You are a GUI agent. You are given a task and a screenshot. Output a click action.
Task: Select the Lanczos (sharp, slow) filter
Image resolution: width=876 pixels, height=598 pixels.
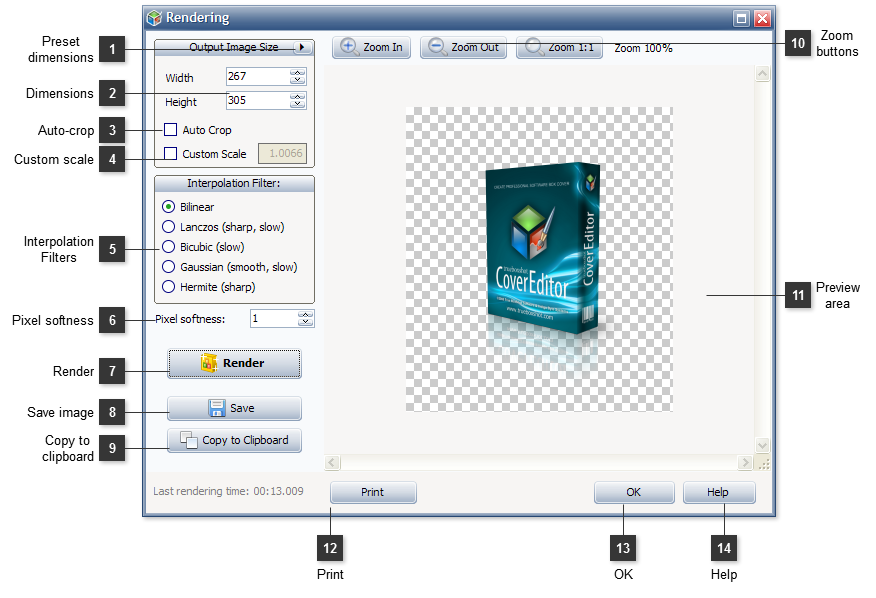pos(168,227)
